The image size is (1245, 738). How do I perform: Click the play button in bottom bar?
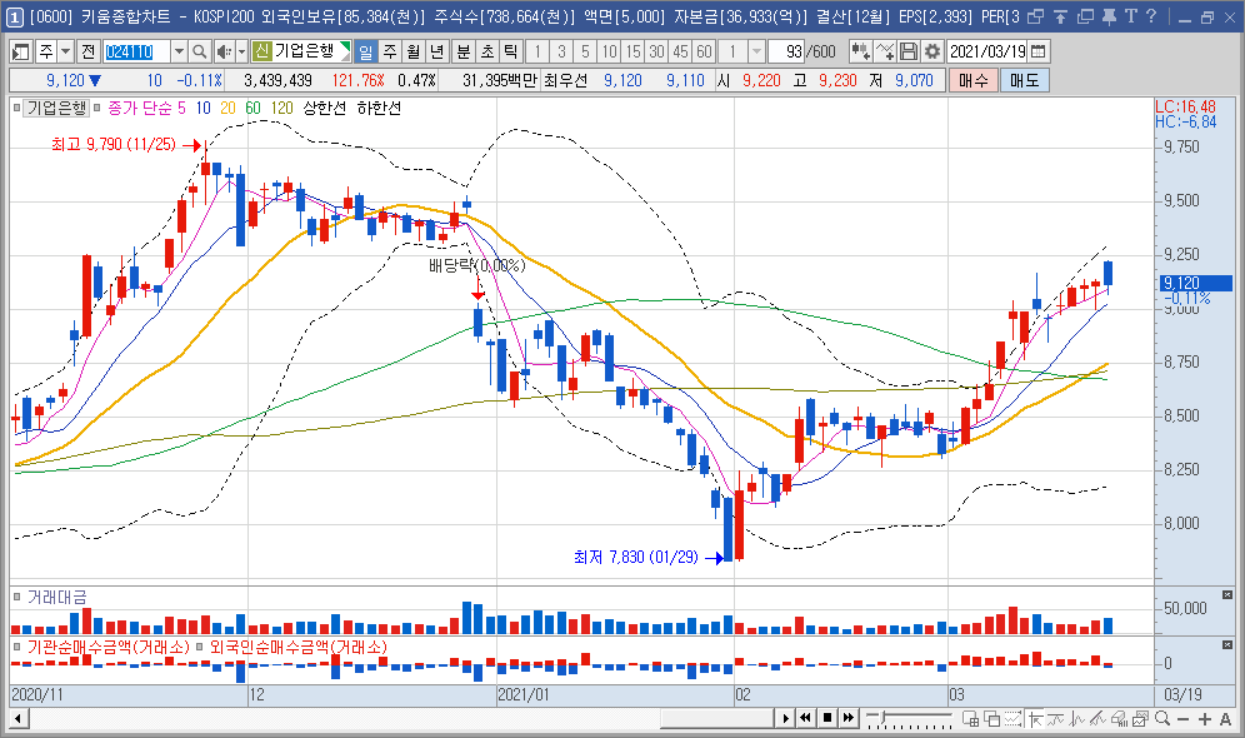tap(786, 718)
